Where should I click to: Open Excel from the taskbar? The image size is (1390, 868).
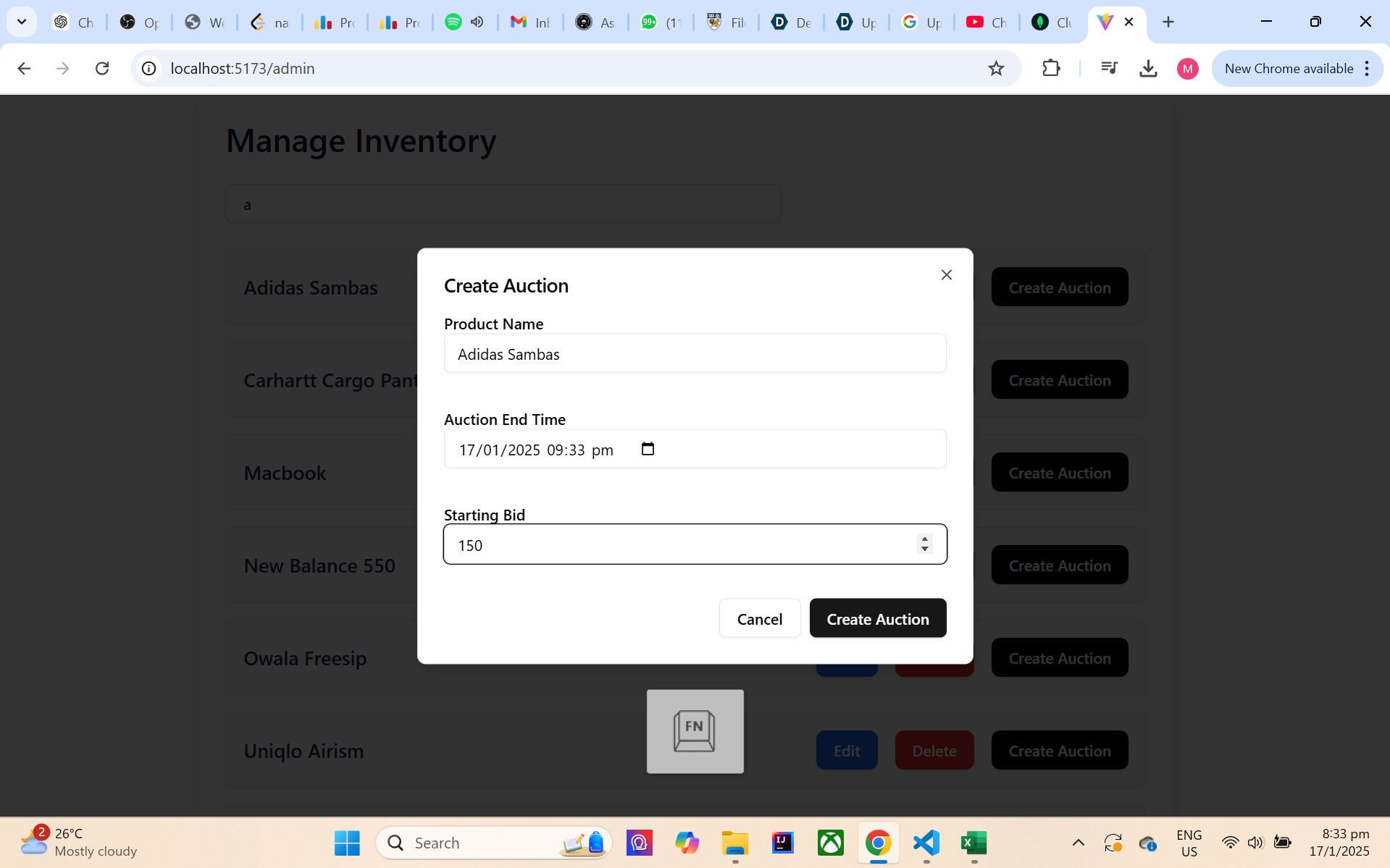(x=974, y=843)
